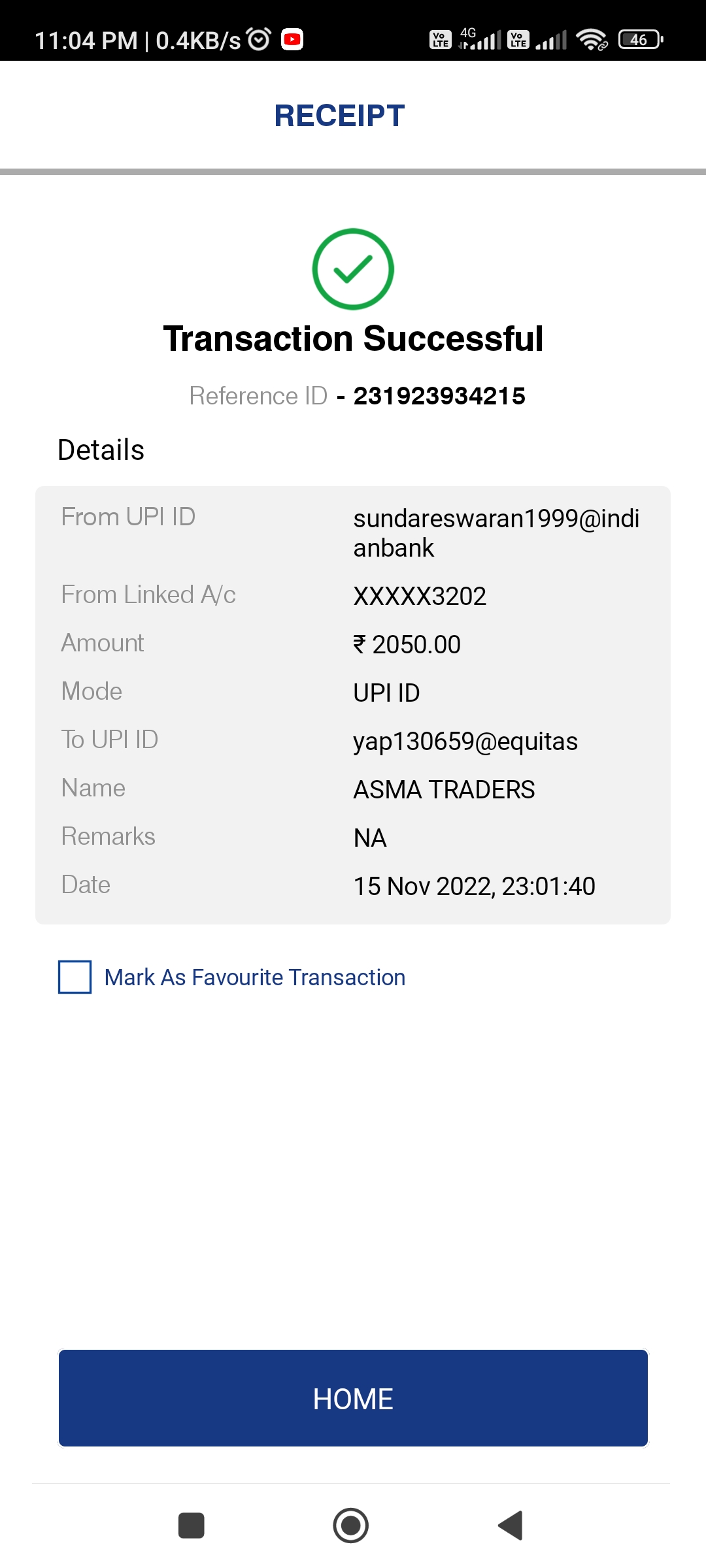
Task: Tap the Android back navigation triangle
Action: [x=511, y=1526]
